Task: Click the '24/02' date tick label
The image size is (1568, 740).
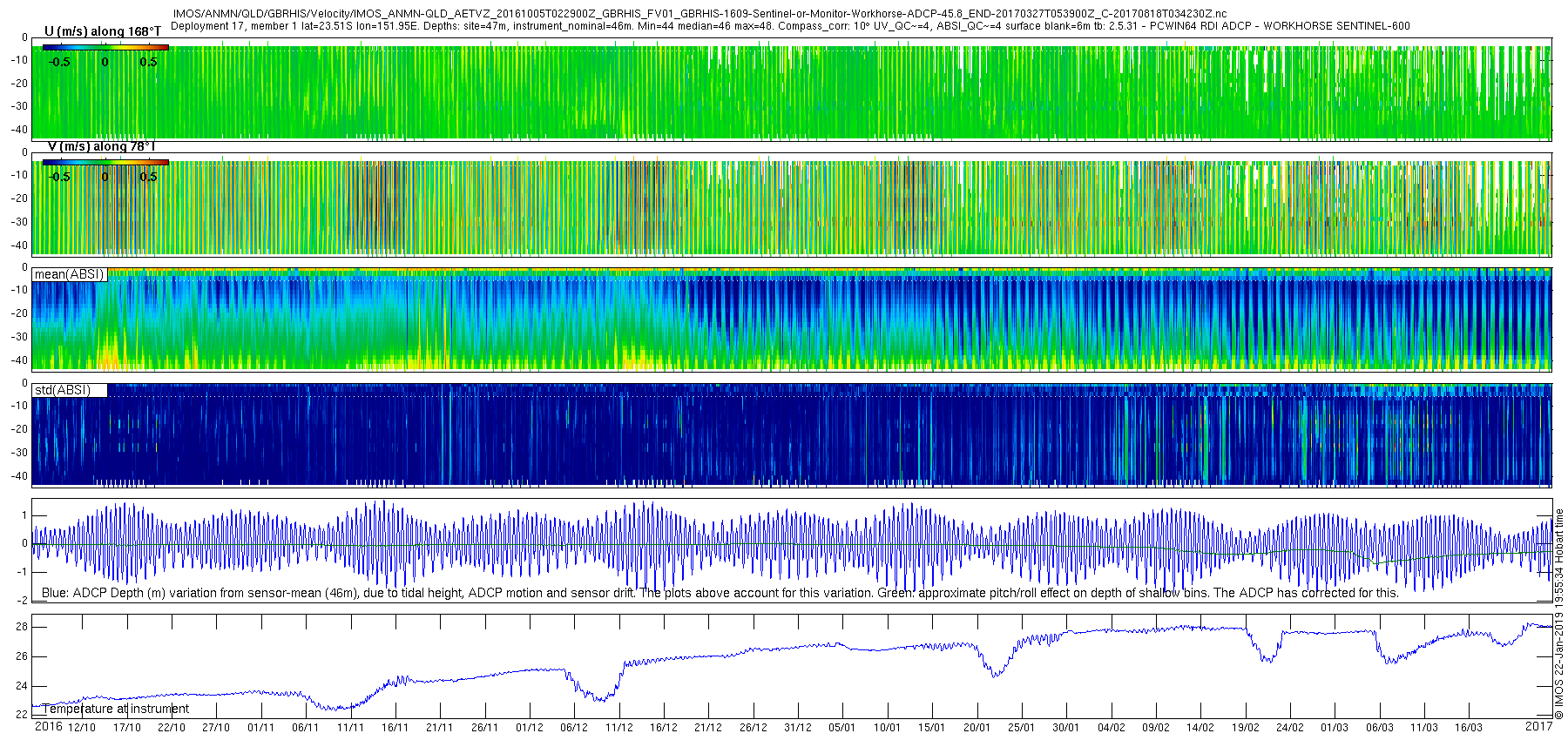Action: pos(1290,728)
